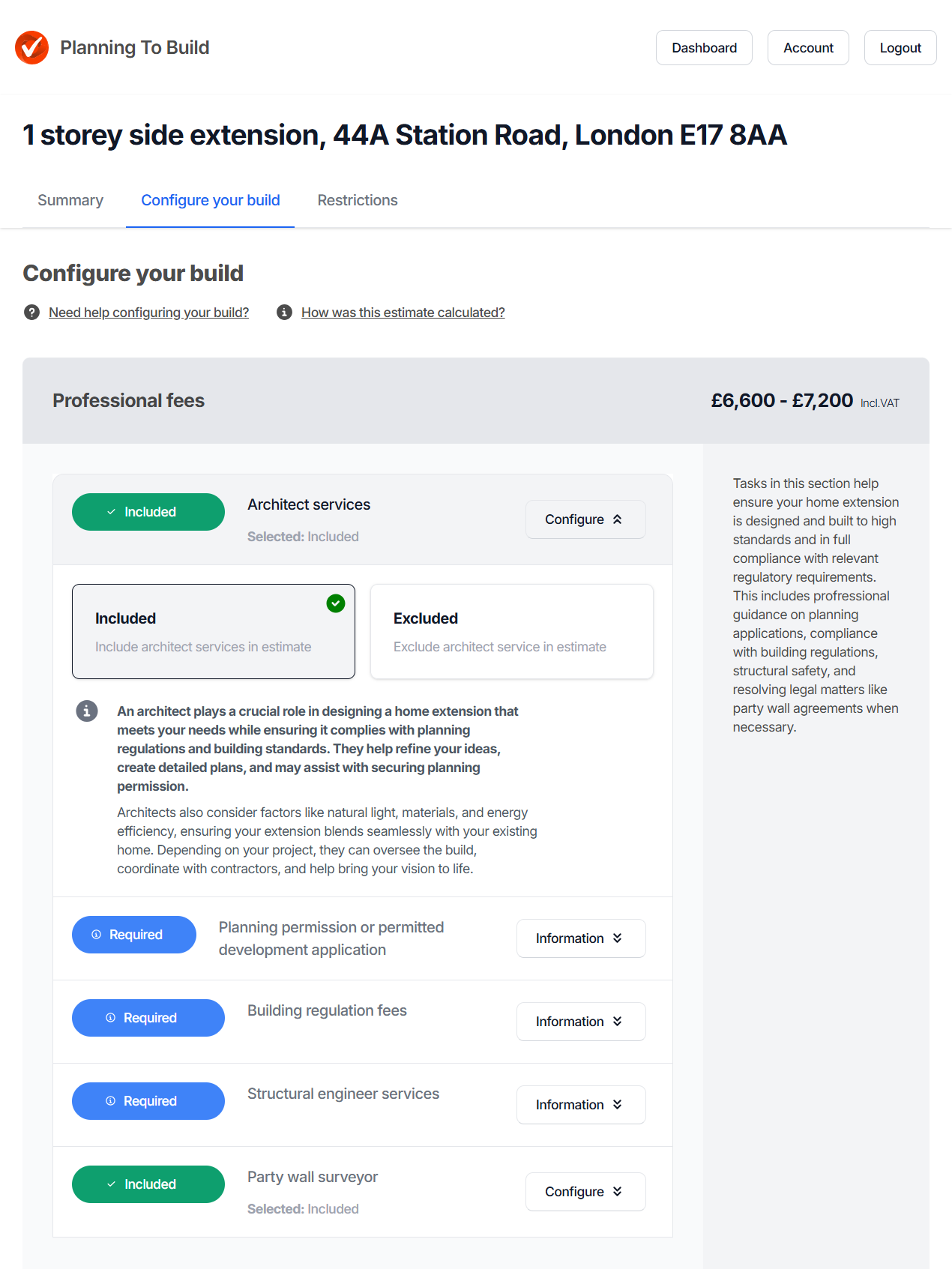Select the Excluded architect services option

[x=511, y=631]
